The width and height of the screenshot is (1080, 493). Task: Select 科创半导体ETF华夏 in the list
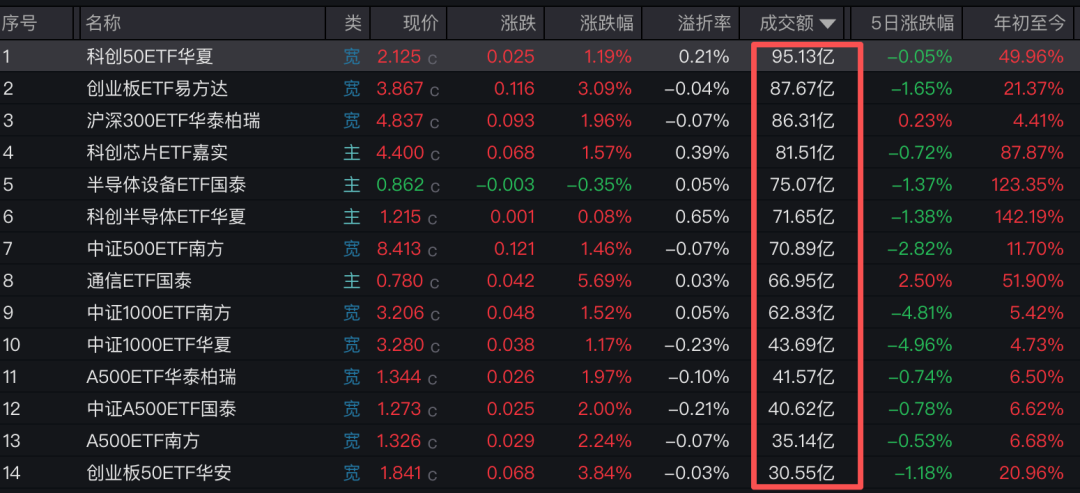[166, 217]
